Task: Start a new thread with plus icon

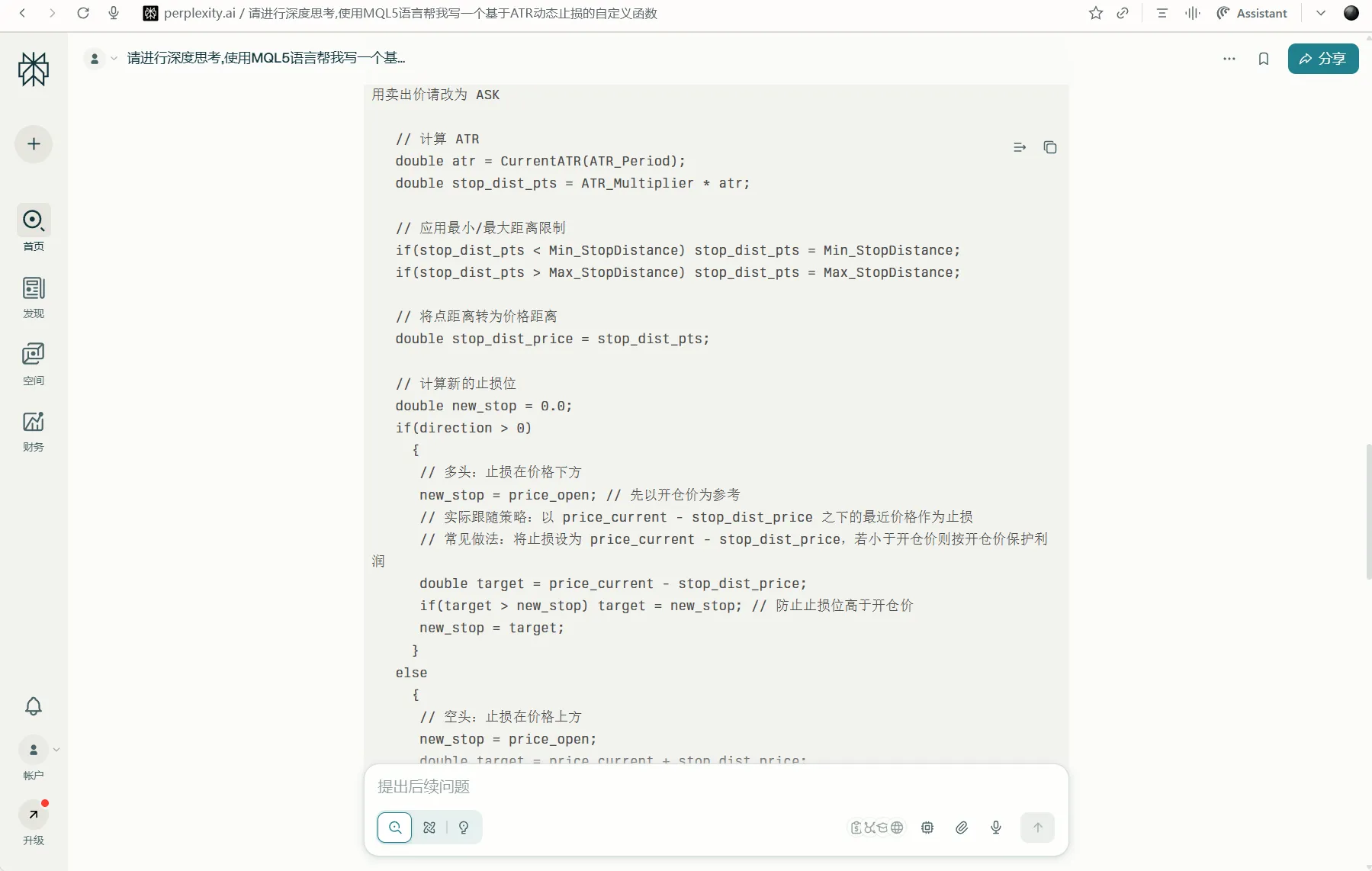Action: 34,144
